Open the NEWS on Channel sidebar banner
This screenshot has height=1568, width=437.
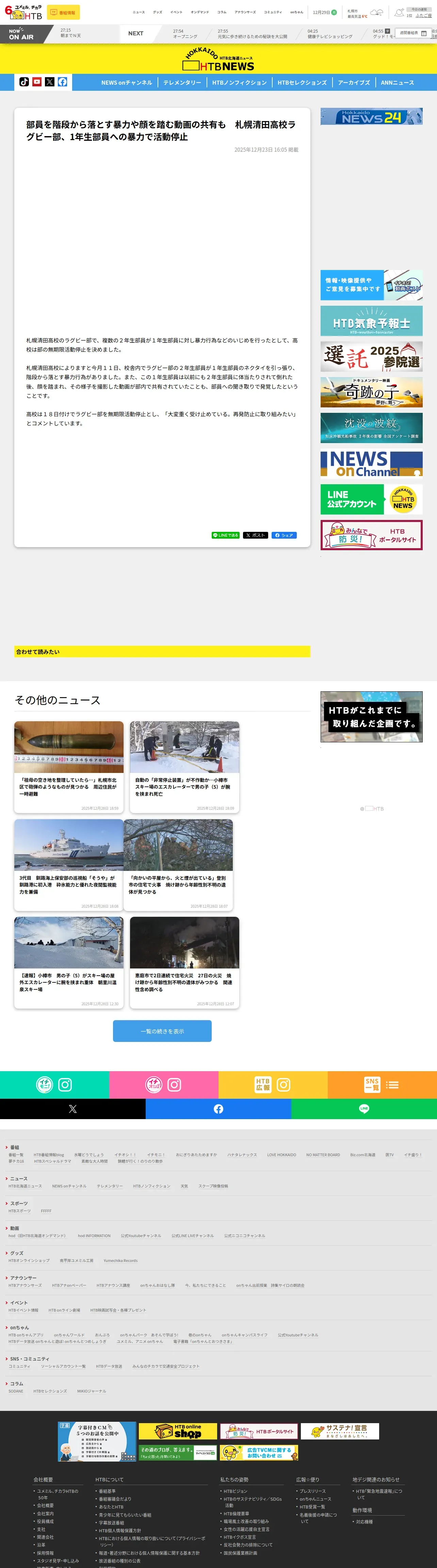(x=371, y=464)
